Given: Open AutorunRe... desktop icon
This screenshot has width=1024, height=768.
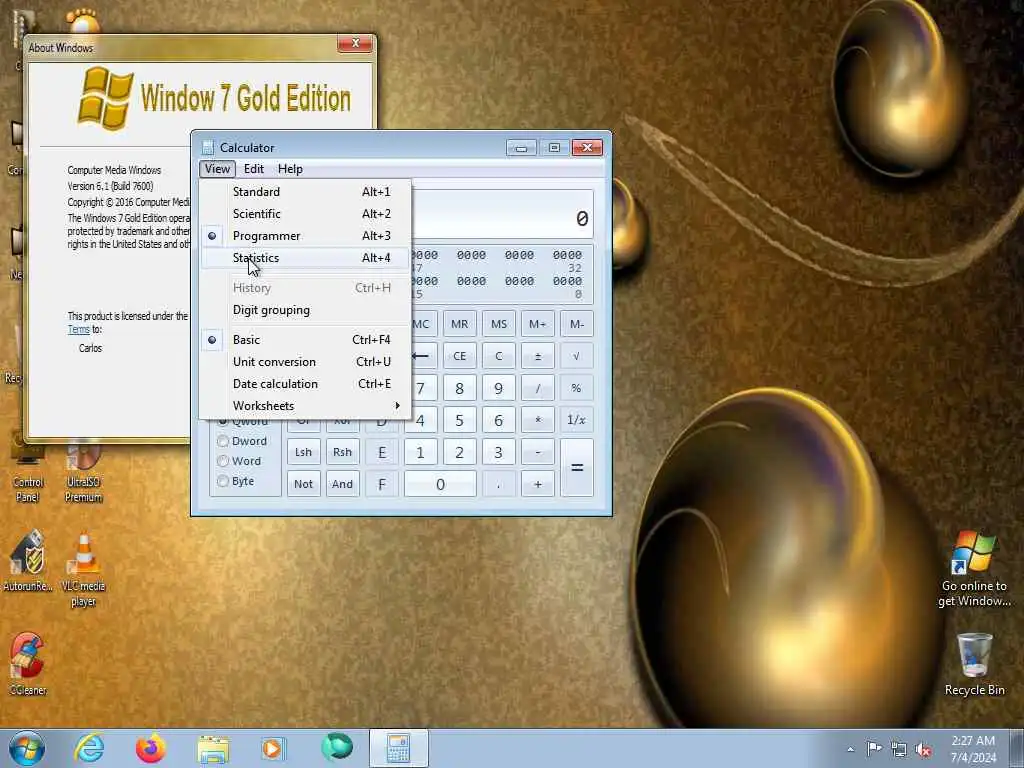Looking at the screenshot, I should pyautogui.click(x=27, y=562).
